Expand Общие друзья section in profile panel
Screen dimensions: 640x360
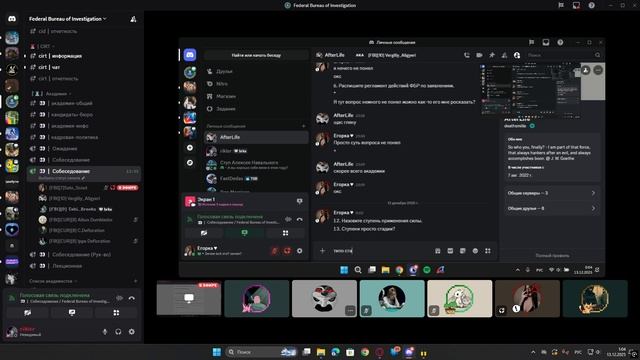click(552, 208)
